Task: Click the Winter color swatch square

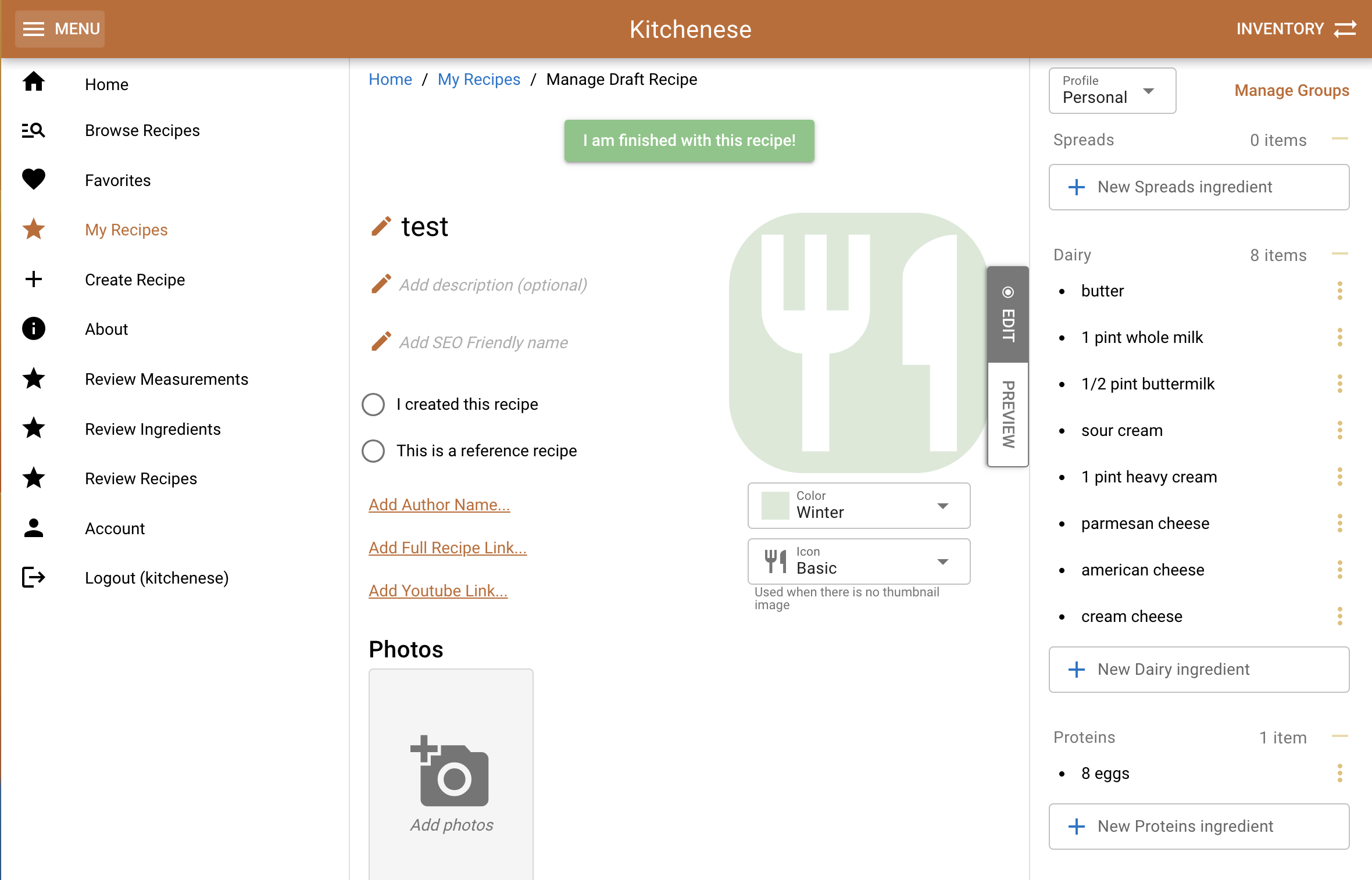Action: [x=776, y=506]
